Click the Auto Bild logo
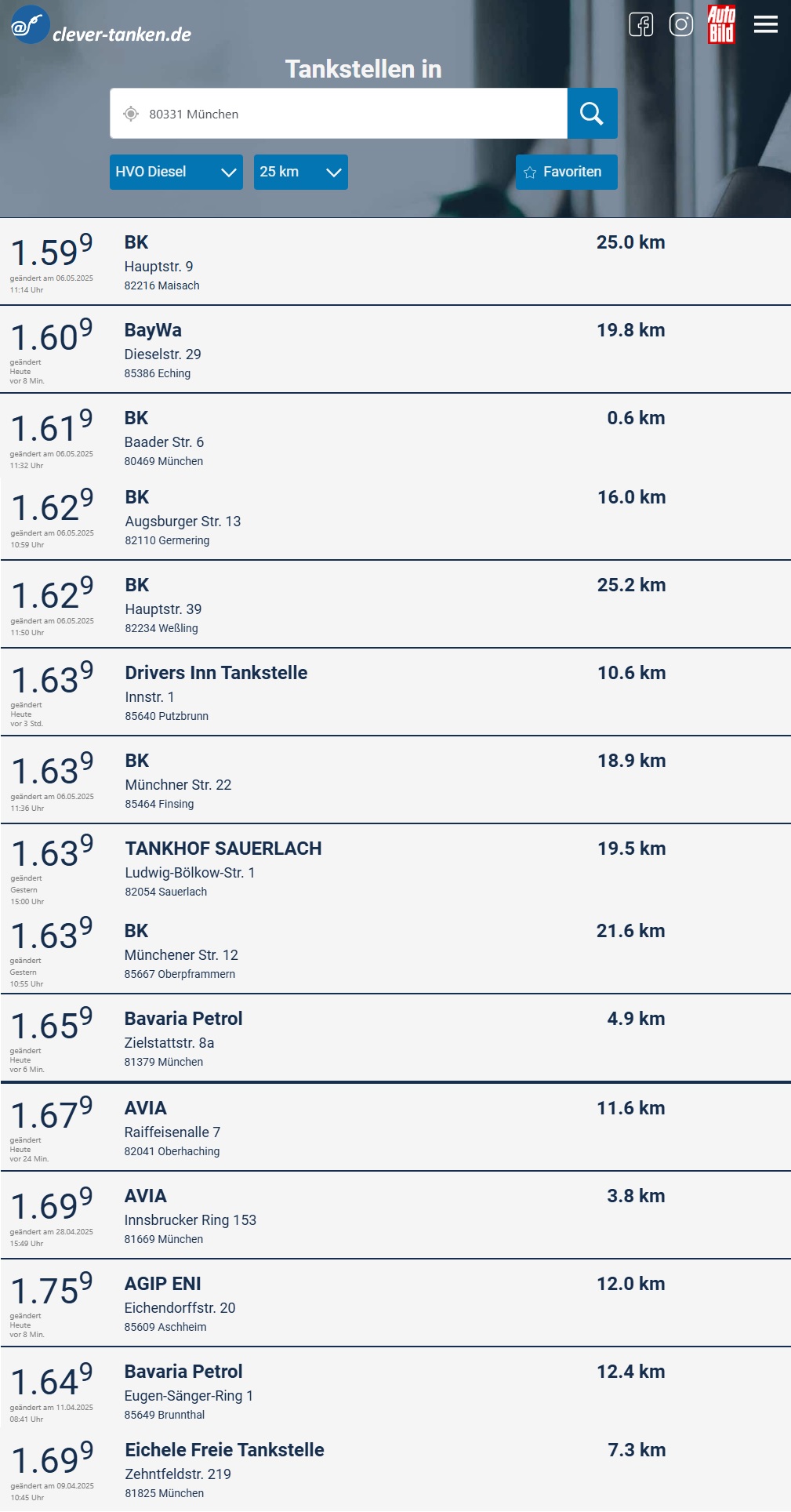The width and height of the screenshot is (791, 1512). (x=721, y=24)
